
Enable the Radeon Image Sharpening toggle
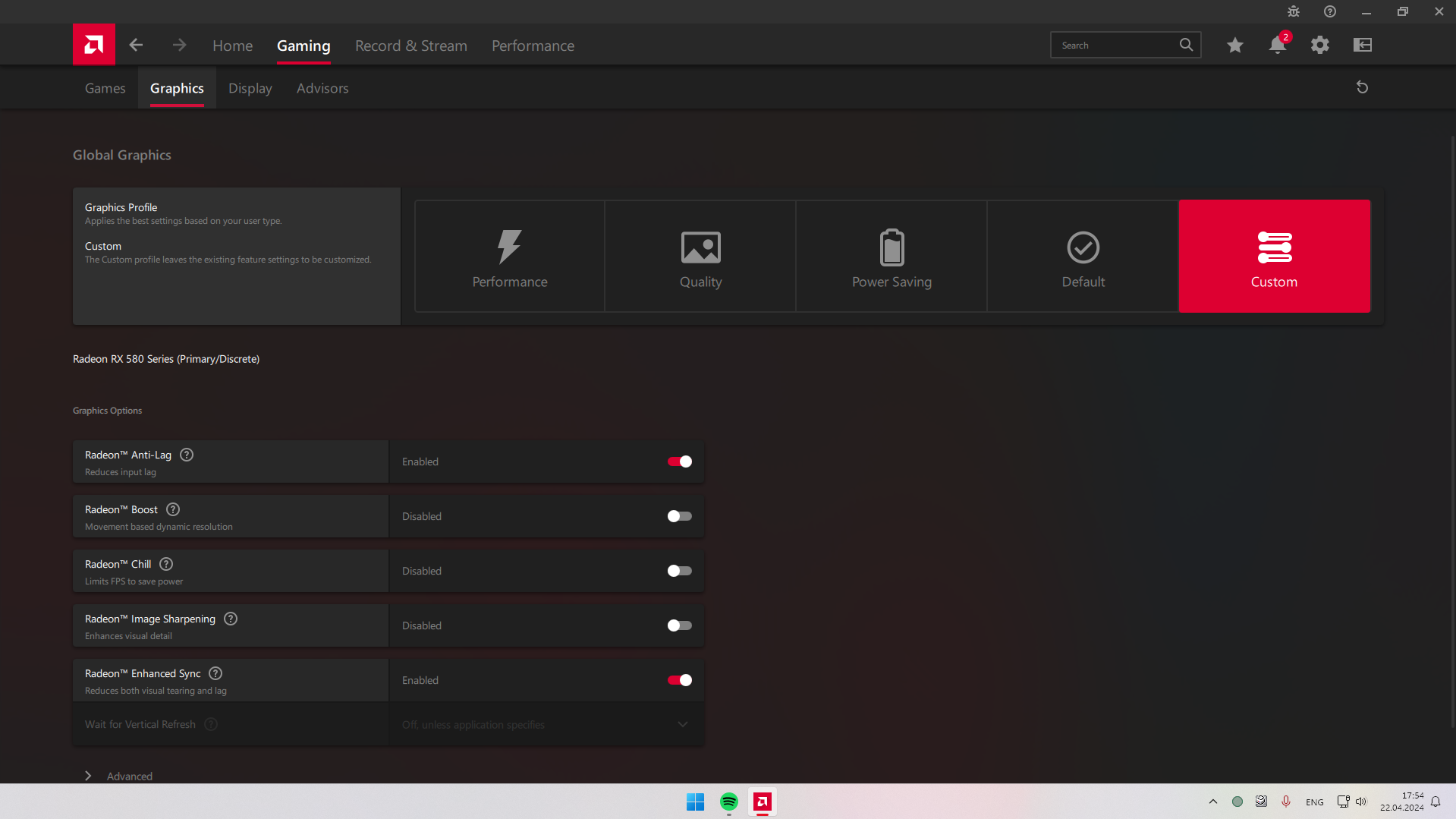tap(680, 625)
